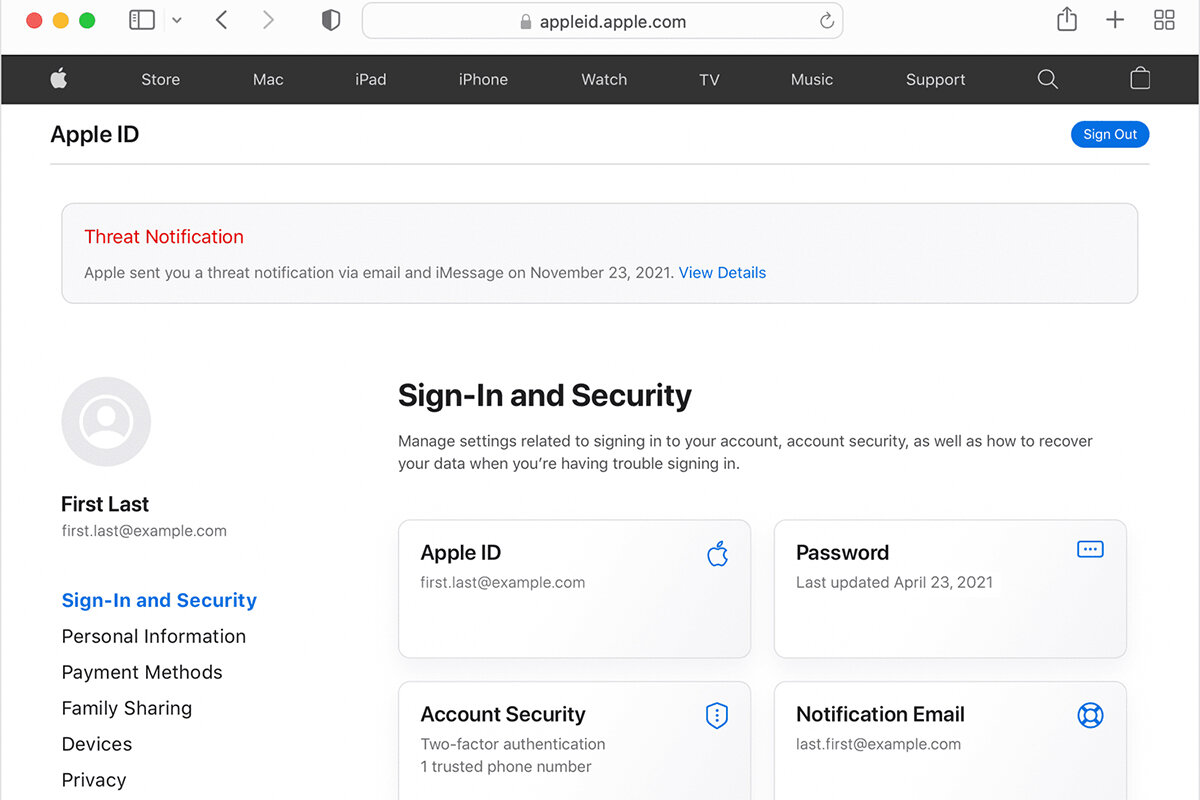Open the Support menu item

934,79
